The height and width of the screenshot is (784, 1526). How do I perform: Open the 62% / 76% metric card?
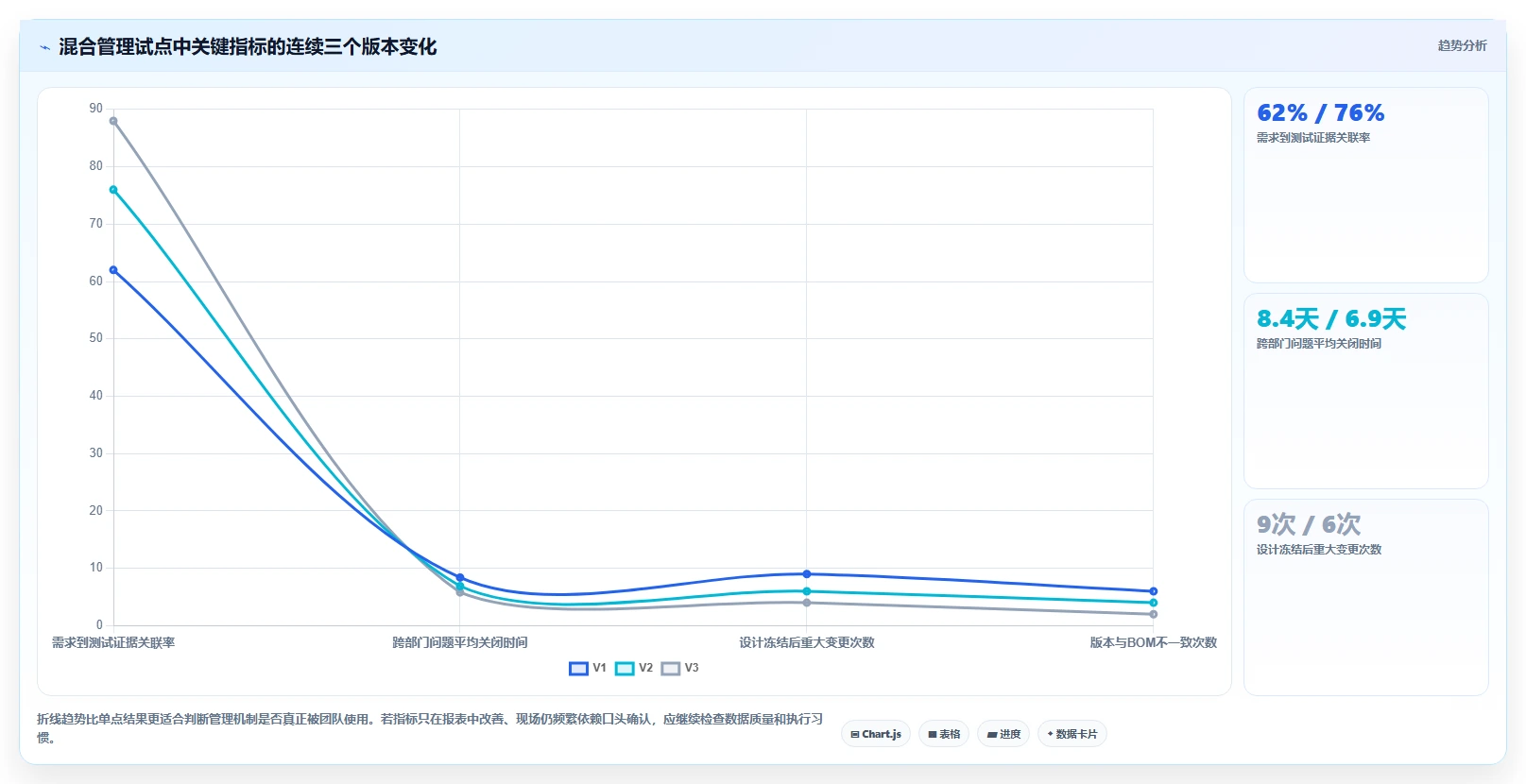coord(1366,185)
